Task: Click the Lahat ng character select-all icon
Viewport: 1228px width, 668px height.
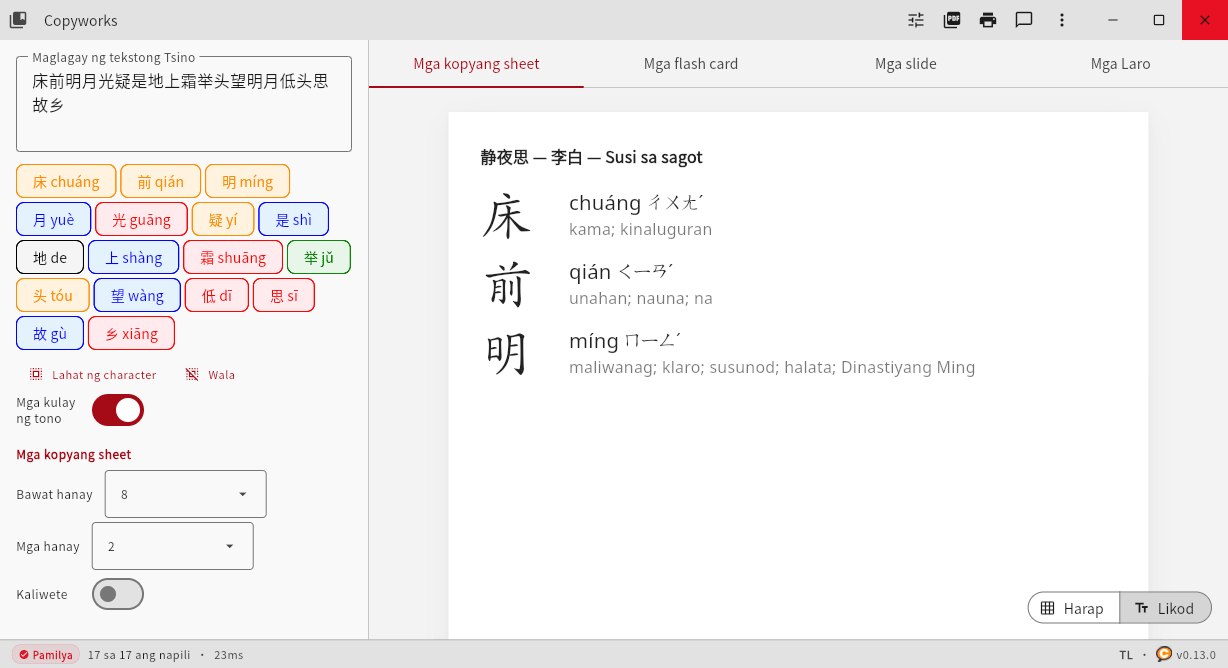Action: point(36,374)
